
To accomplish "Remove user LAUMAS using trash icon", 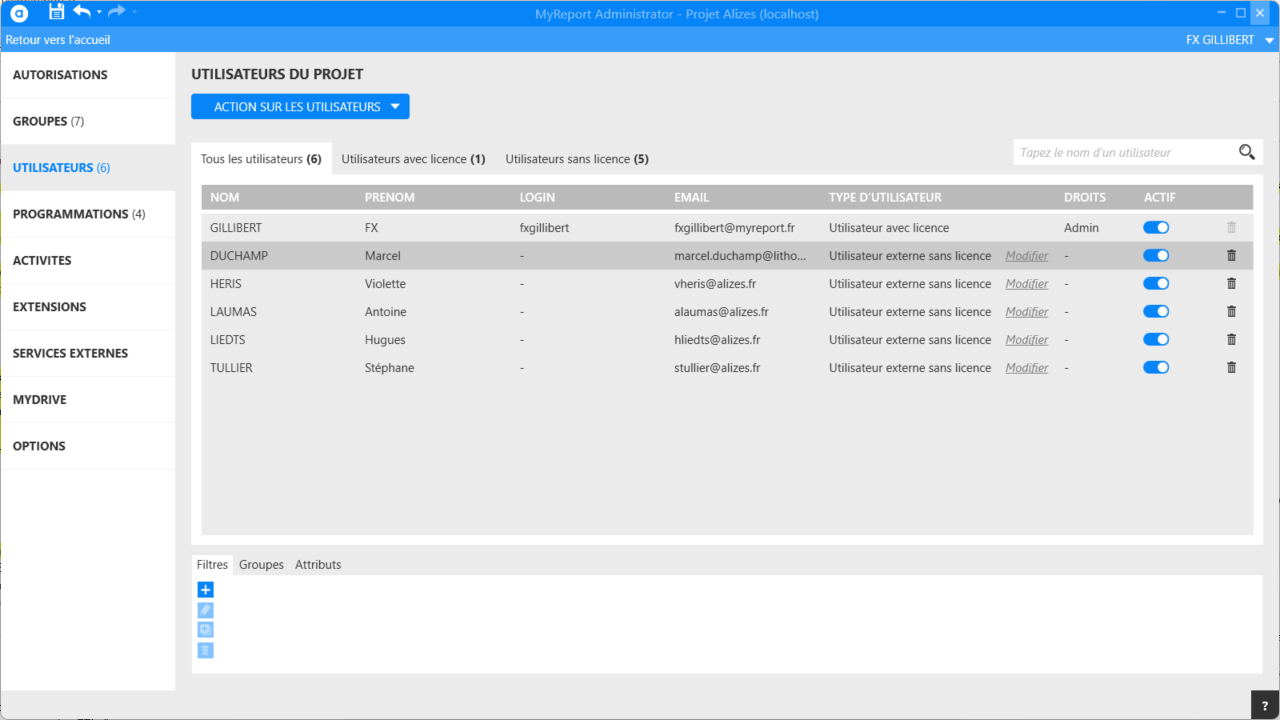I will pos(1231,312).
